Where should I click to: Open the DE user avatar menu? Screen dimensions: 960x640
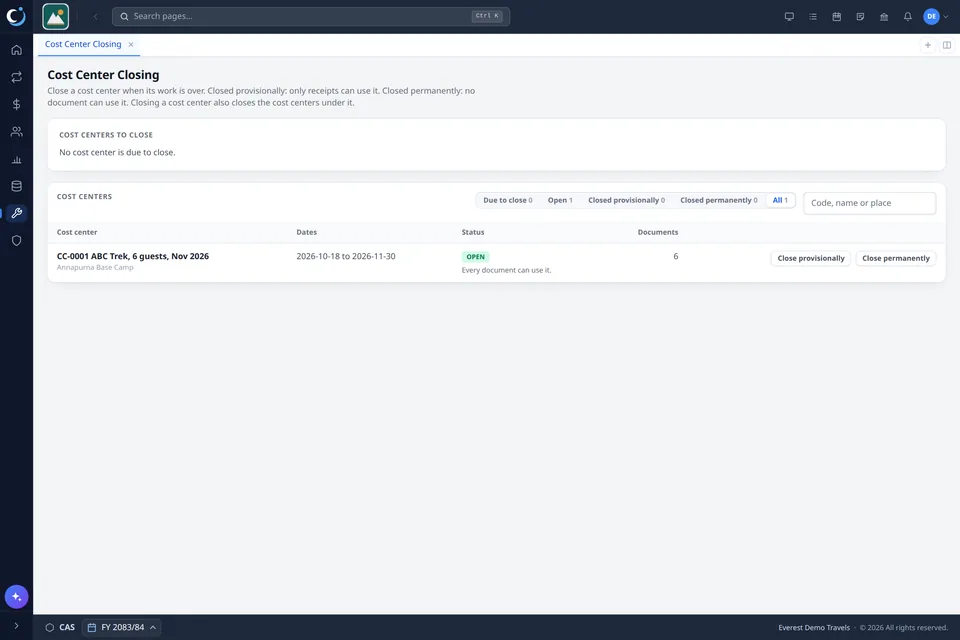(x=936, y=17)
